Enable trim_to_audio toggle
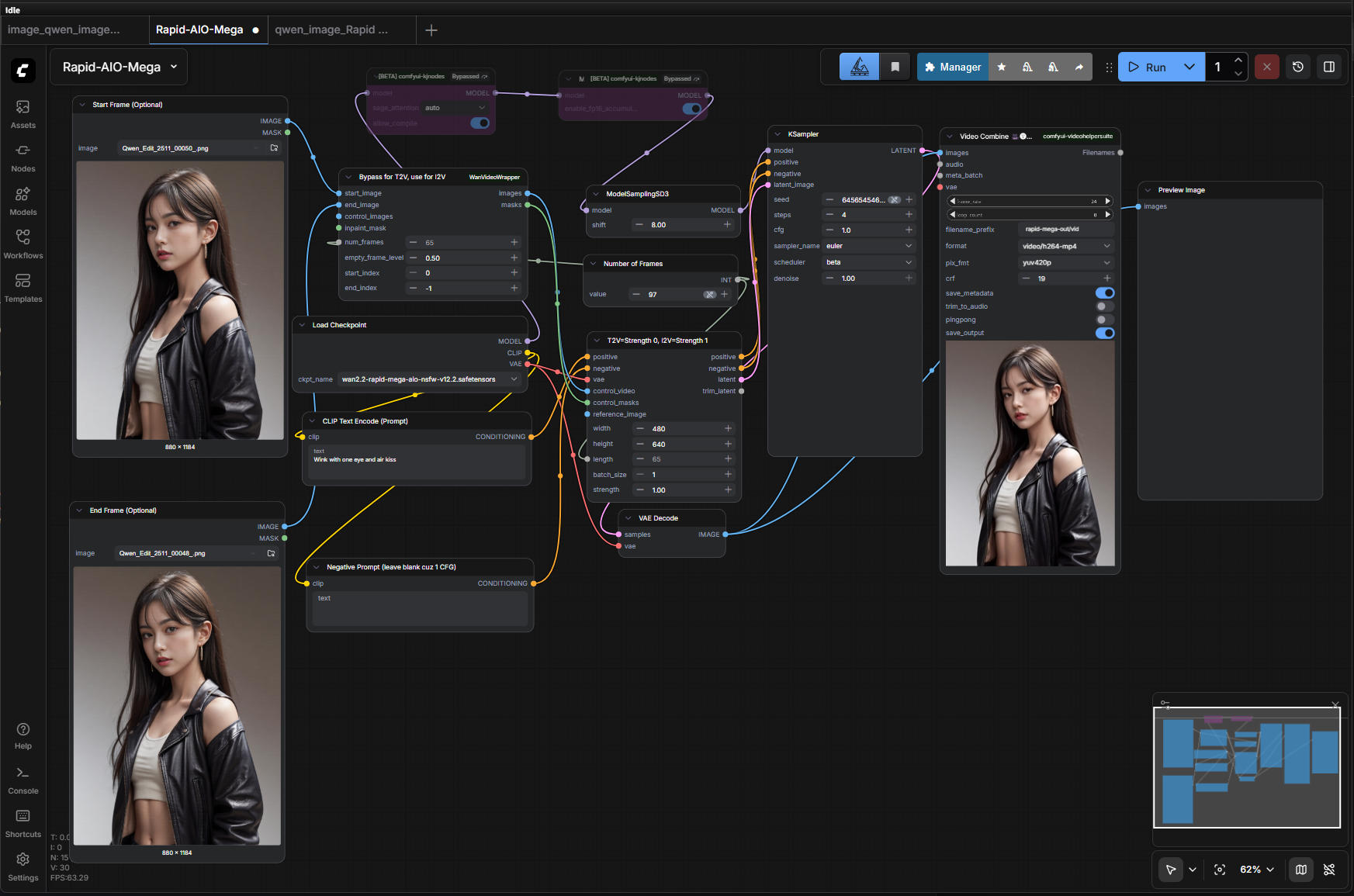The width and height of the screenshot is (1354, 896). (1104, 306)
